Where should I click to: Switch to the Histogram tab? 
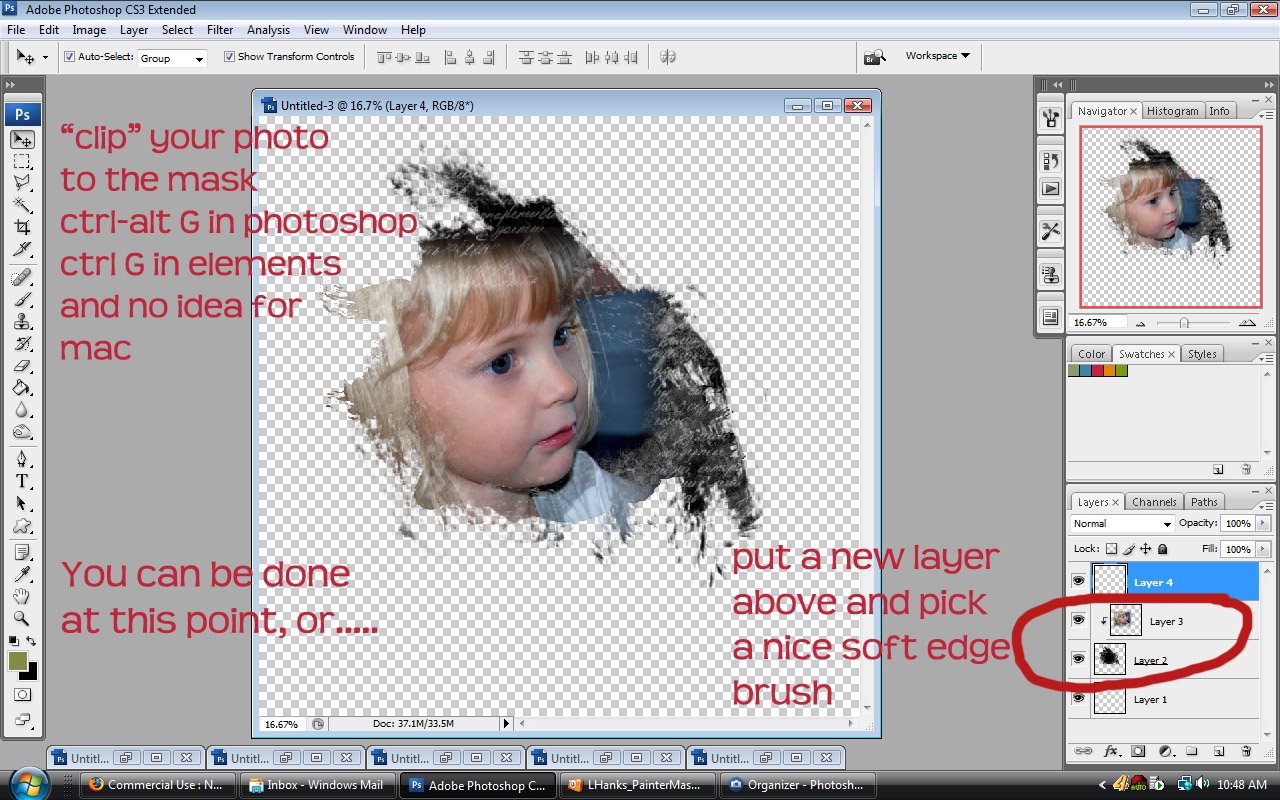coord(1172,111)
